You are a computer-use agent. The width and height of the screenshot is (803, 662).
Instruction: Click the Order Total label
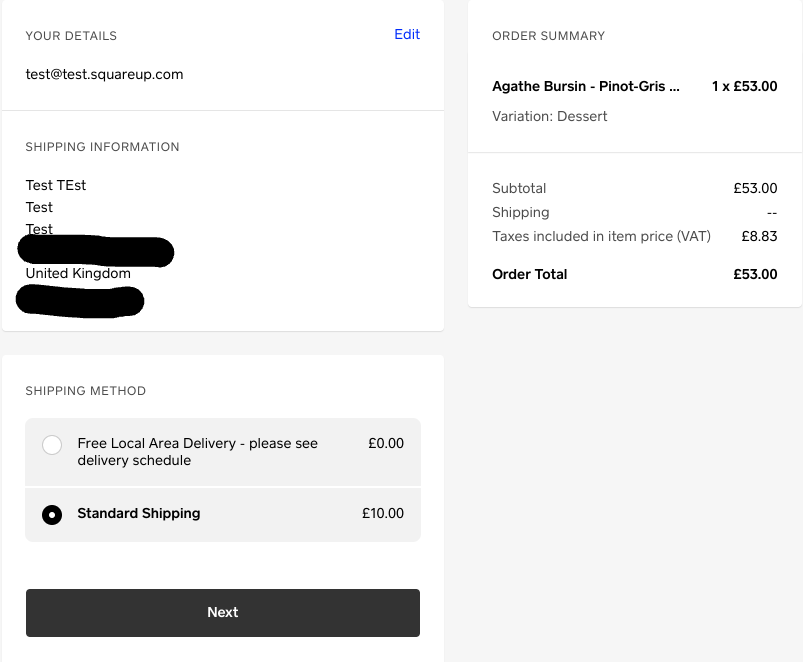[x=529, y=274]
